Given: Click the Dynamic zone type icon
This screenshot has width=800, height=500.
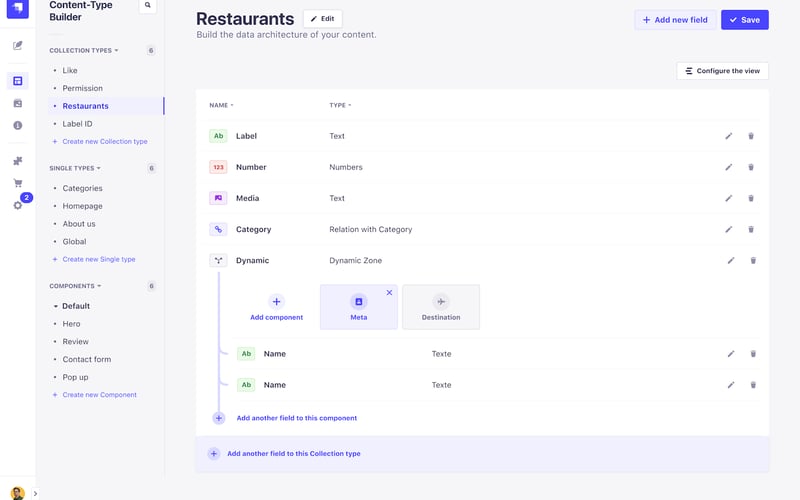Looking at the screenshot, I should [218, 261].
